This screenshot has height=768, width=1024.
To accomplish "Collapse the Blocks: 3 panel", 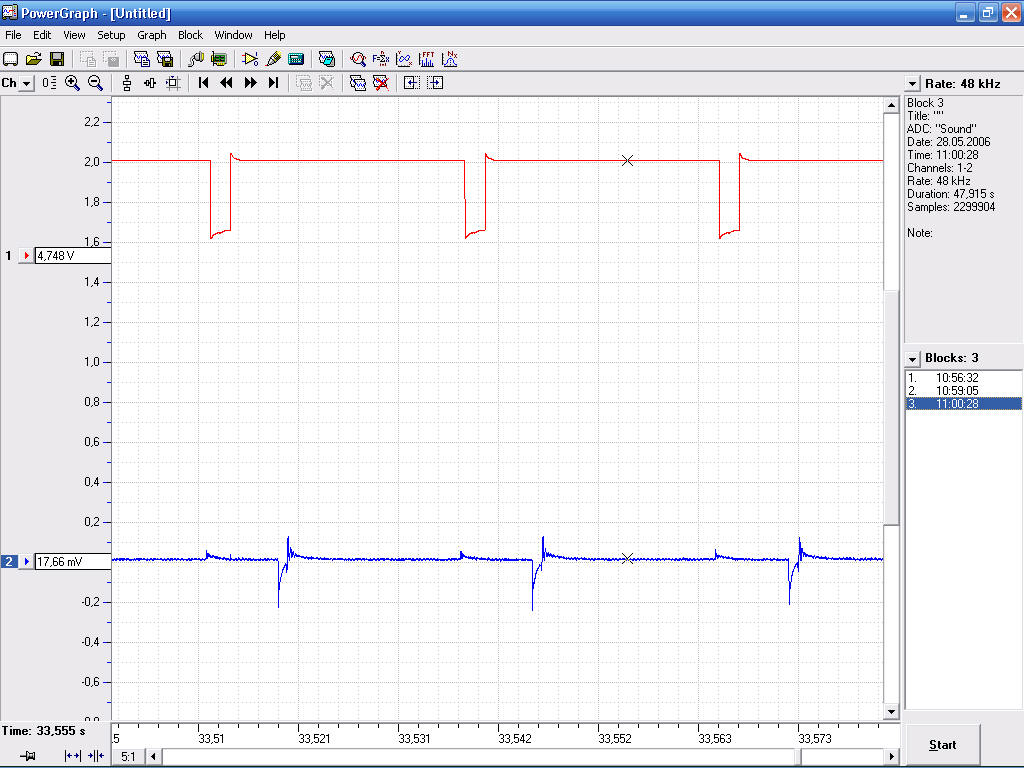I will (912, 359).
